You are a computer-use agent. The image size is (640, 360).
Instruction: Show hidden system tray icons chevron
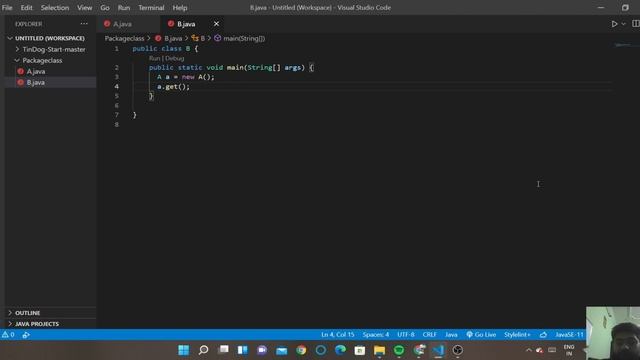(x=529, y=350)
